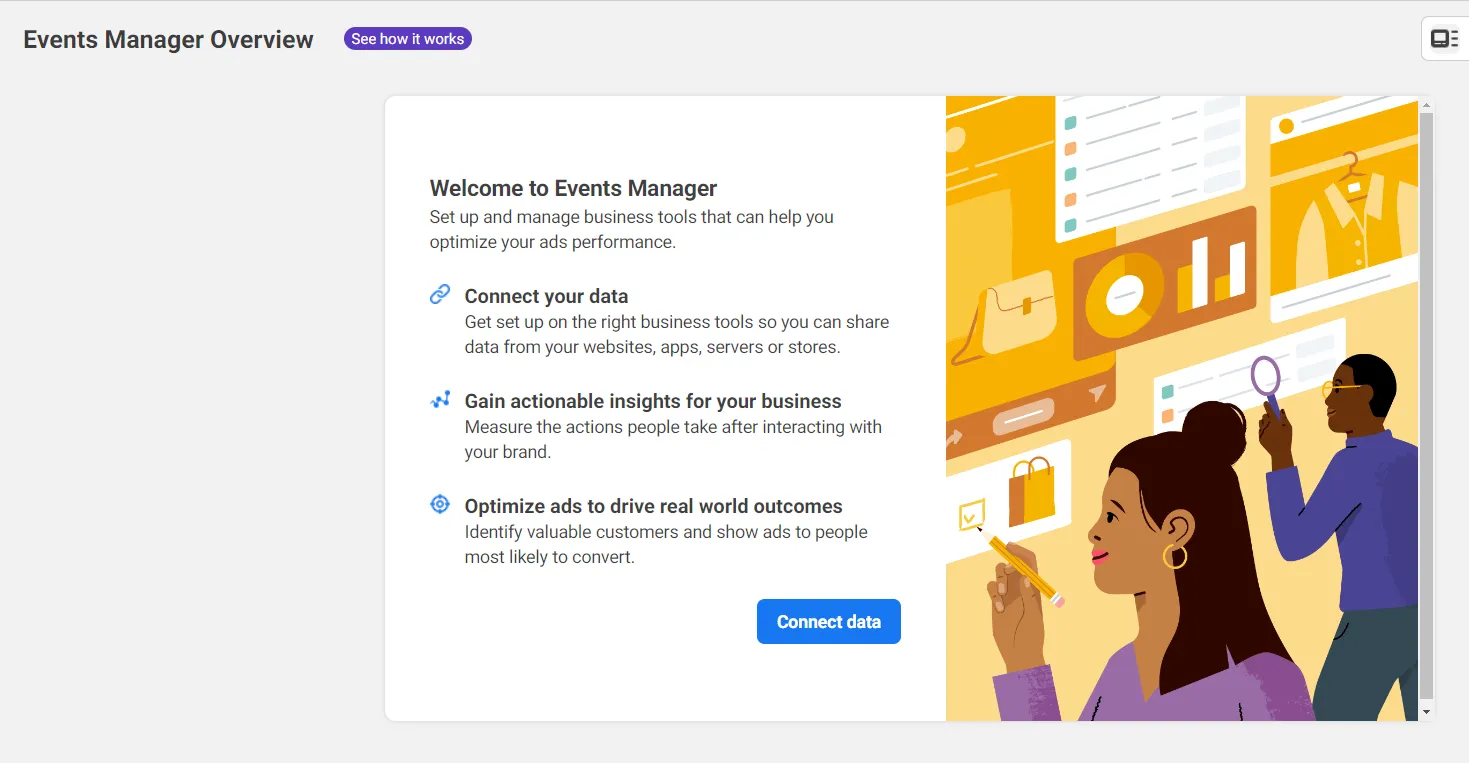Click Gain actionable insights for your business heading
1469x763 pixels.
[x=653, y=401]
